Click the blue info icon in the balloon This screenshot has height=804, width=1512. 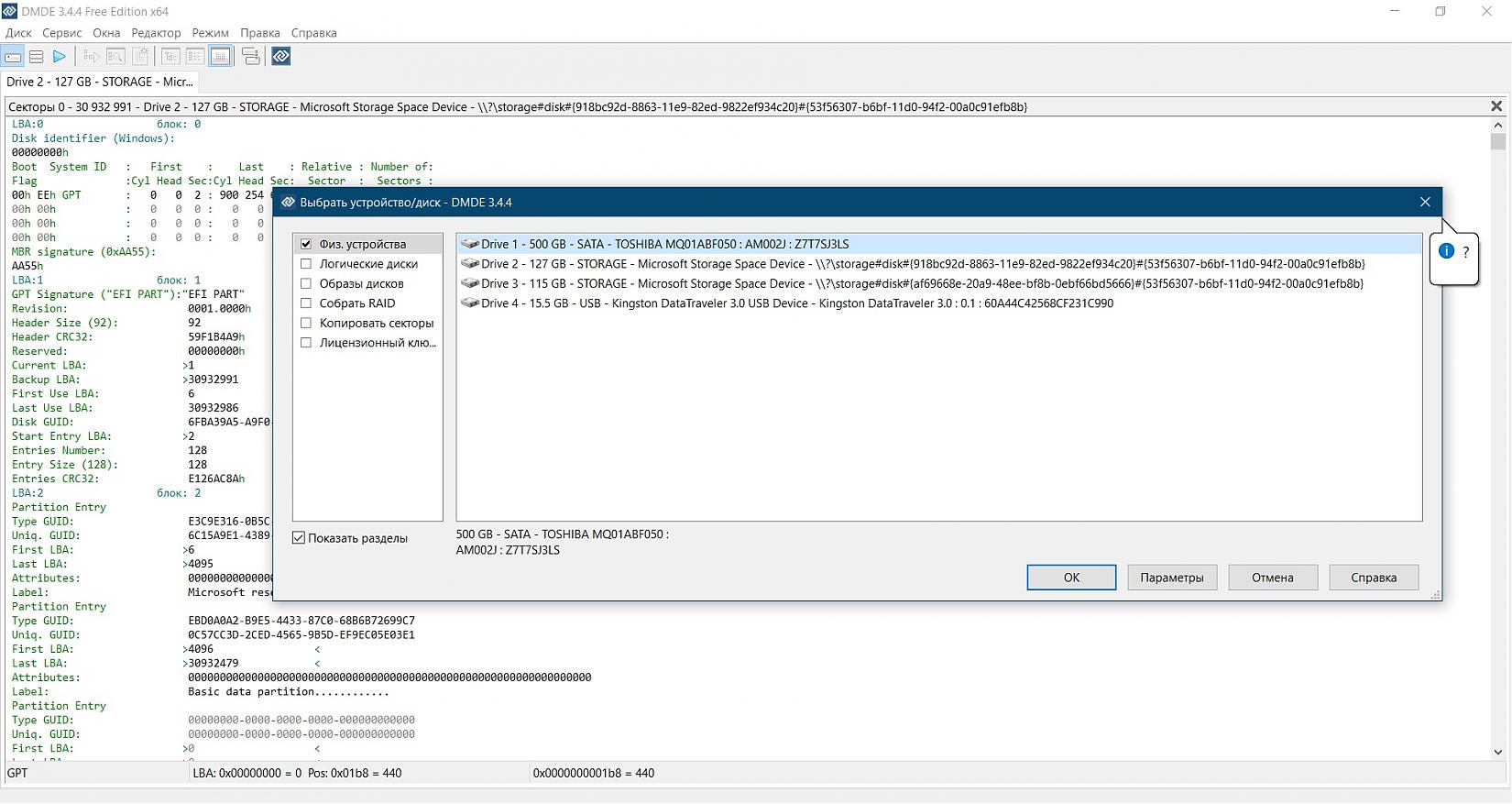1447,251
